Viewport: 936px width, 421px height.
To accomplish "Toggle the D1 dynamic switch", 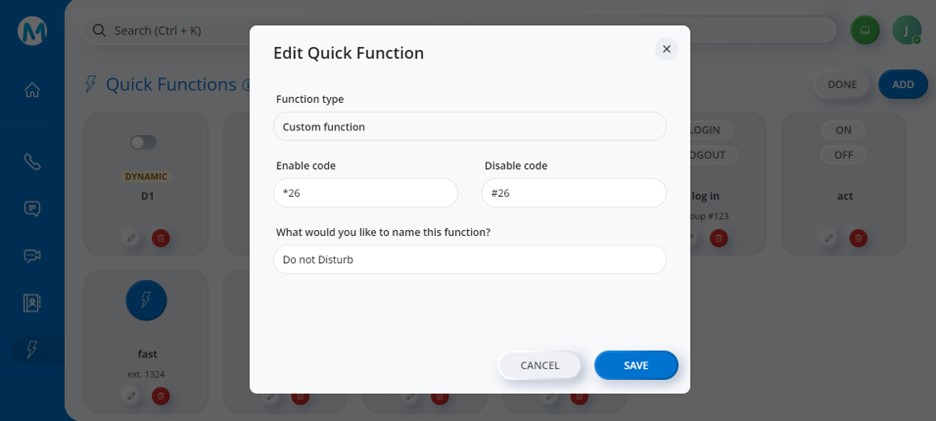I will [x=144, y=143].
